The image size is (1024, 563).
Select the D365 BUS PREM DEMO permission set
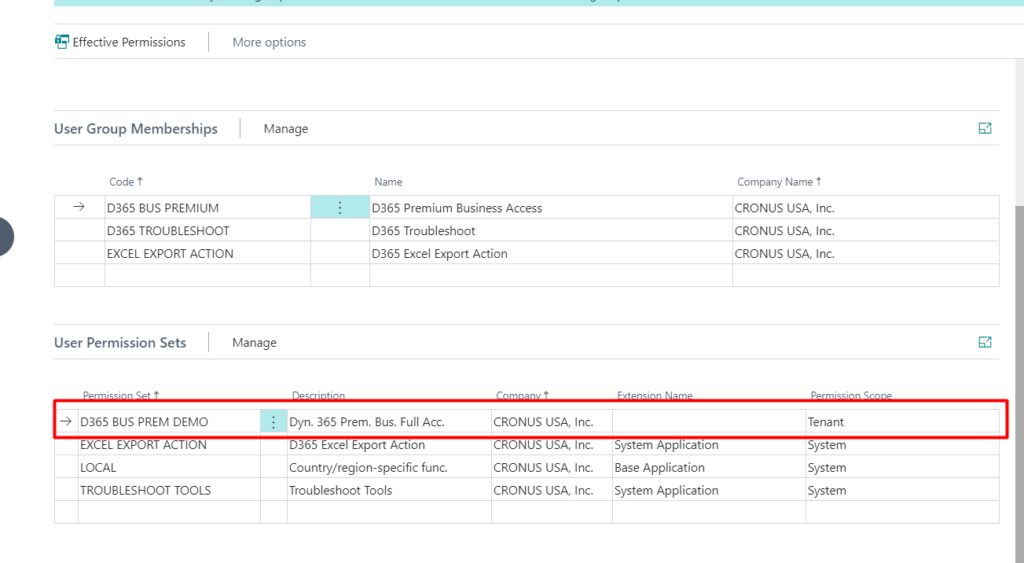169,422
